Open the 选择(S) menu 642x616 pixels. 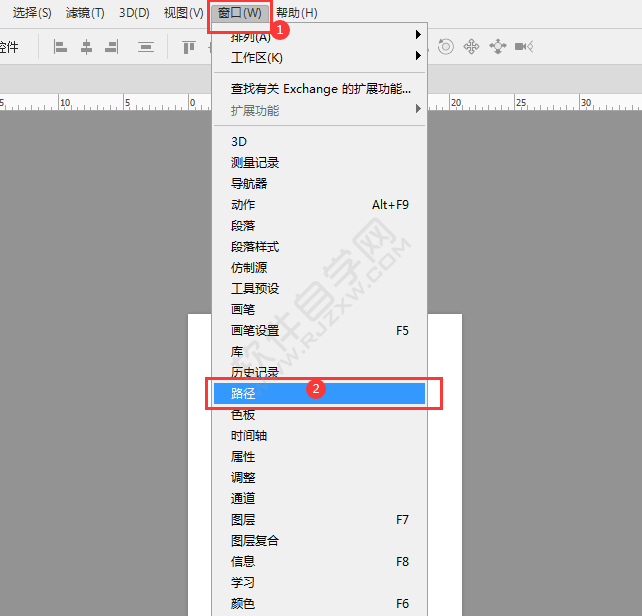click(32, 13)
